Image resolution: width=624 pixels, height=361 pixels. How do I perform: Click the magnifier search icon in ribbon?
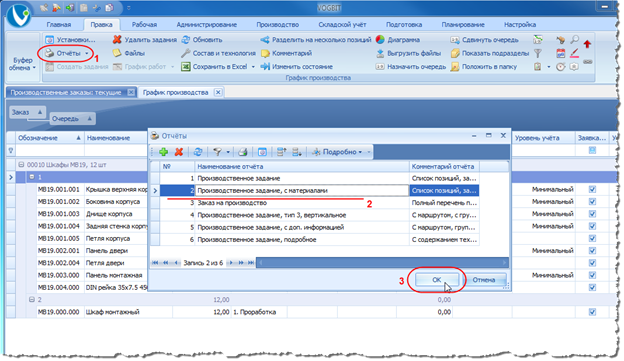pos(574,39)
